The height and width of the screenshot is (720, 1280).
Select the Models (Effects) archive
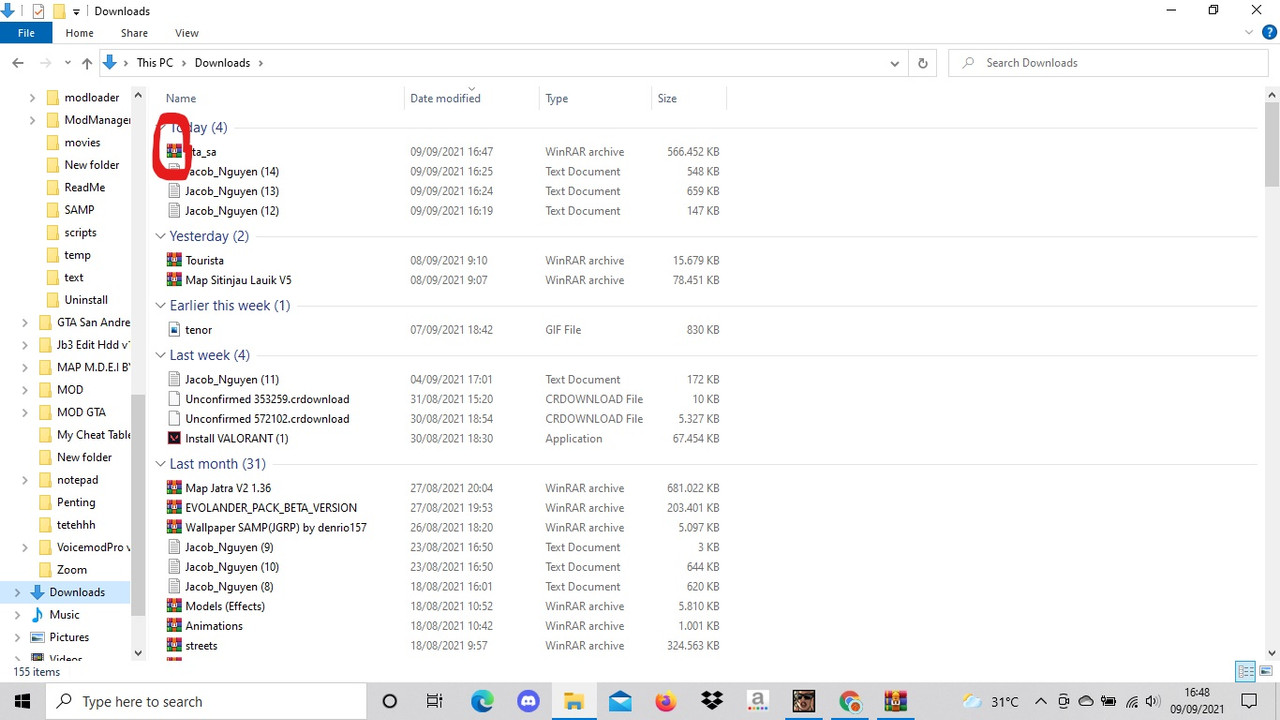point(225,606)
